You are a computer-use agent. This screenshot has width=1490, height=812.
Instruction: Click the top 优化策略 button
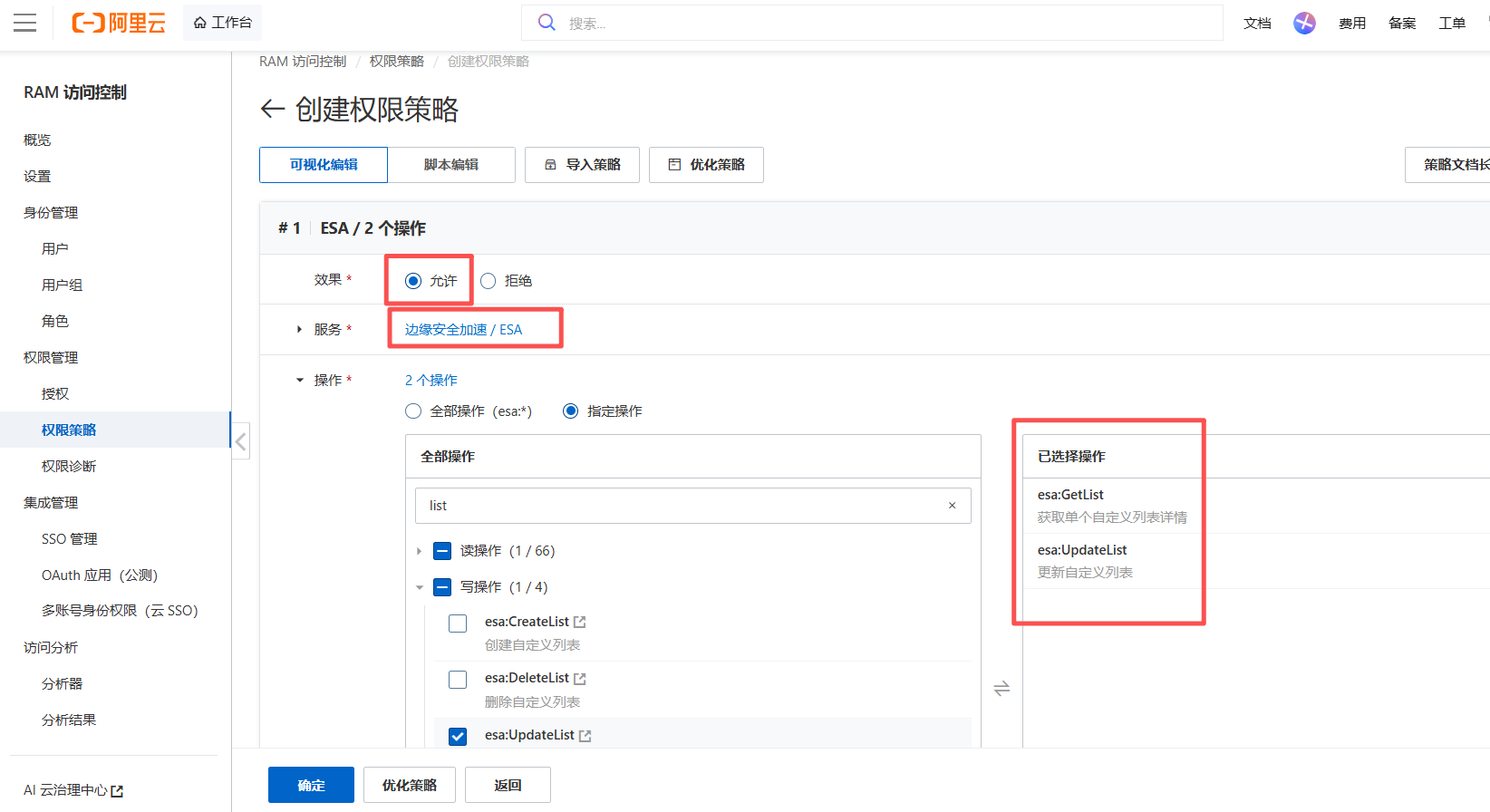[706, 165]
